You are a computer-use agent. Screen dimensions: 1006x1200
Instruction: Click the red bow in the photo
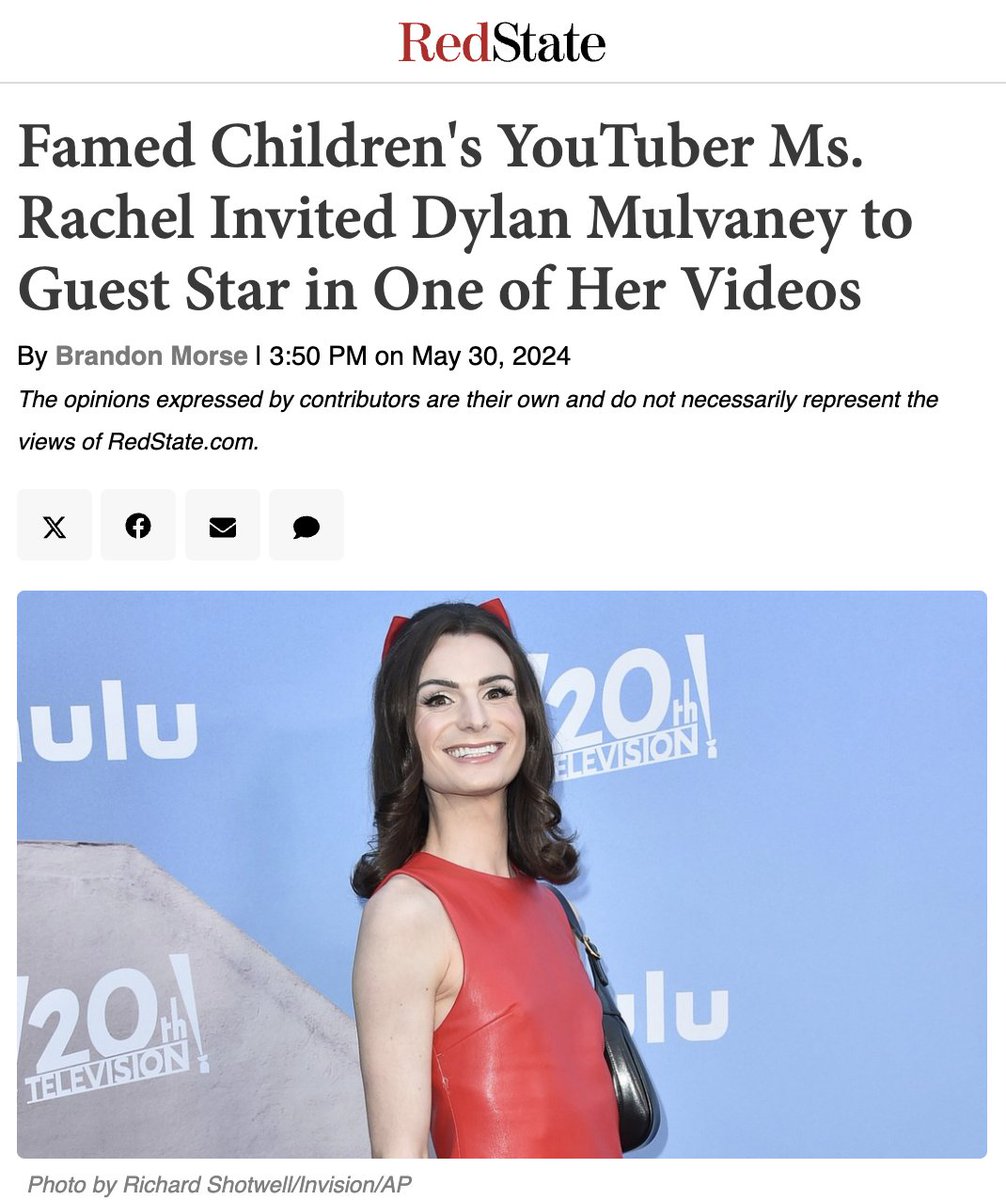click(446, 622)
